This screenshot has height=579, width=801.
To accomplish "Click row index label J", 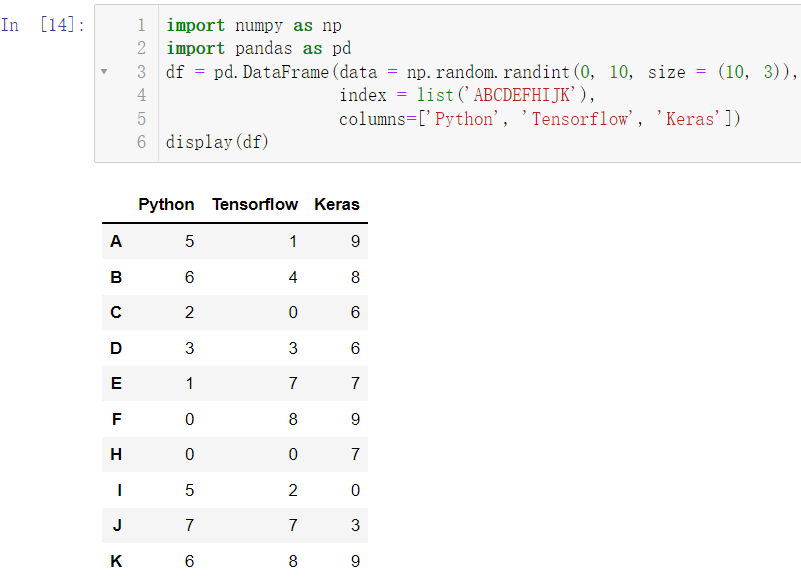I will [x=117, y=525].
